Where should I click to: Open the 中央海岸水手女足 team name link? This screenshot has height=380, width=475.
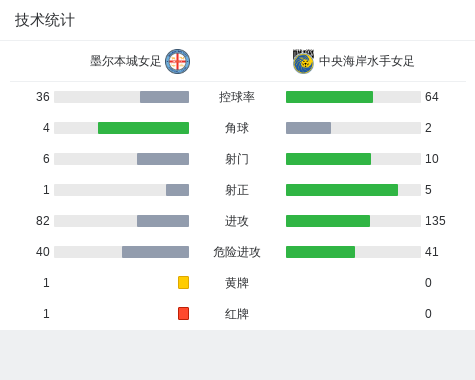click(366, 61)
